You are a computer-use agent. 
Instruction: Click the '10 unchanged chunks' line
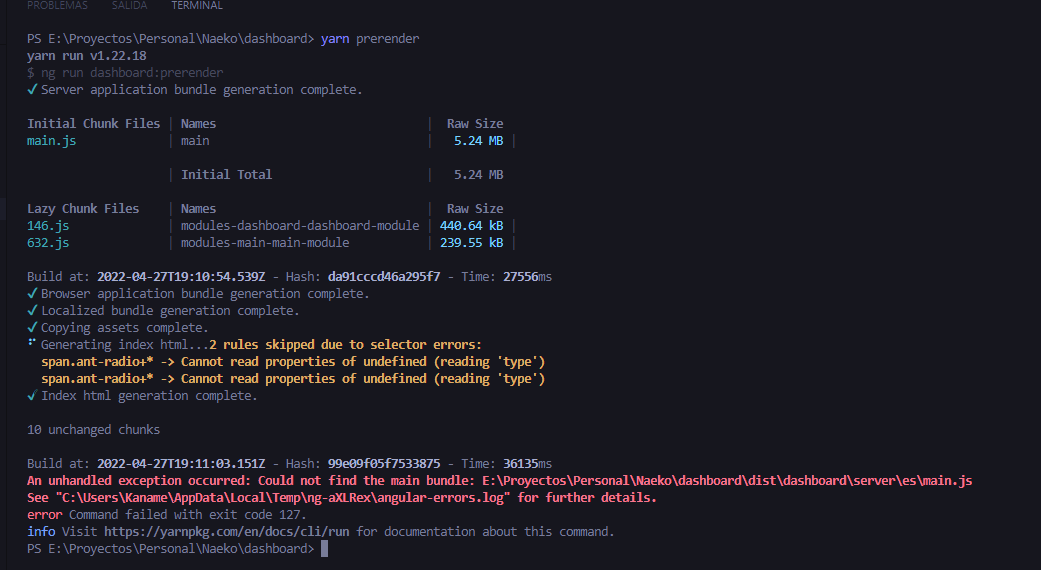click(x=94, y=430)
